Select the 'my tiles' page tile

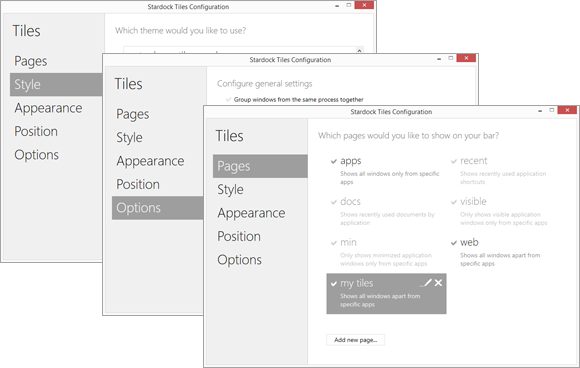(386, 294)
